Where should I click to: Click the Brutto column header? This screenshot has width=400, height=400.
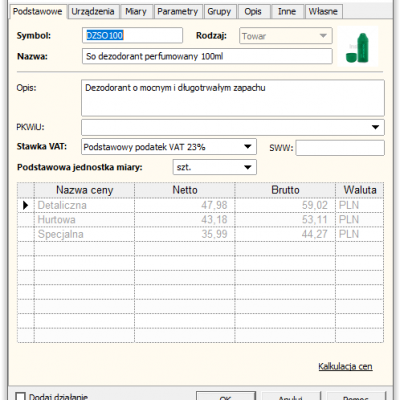(x=285, y=190)
